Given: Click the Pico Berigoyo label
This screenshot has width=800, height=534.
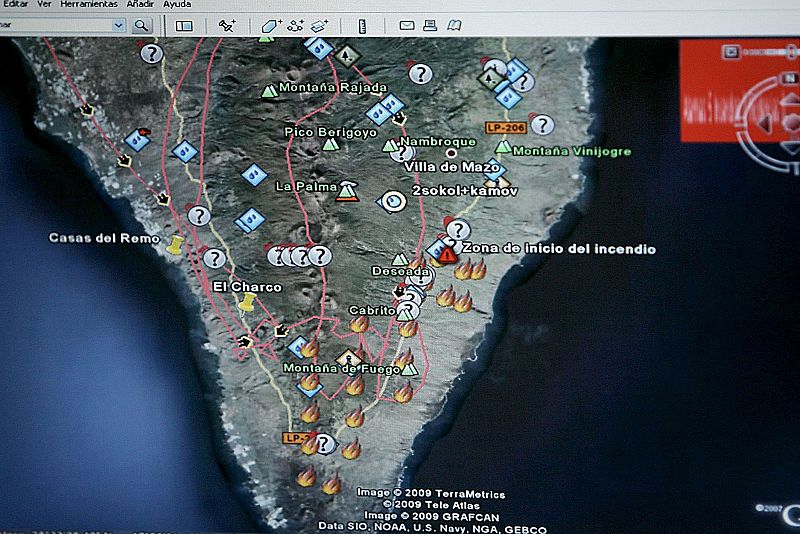Looking at the screenshot, I should [x=331, y=132].
